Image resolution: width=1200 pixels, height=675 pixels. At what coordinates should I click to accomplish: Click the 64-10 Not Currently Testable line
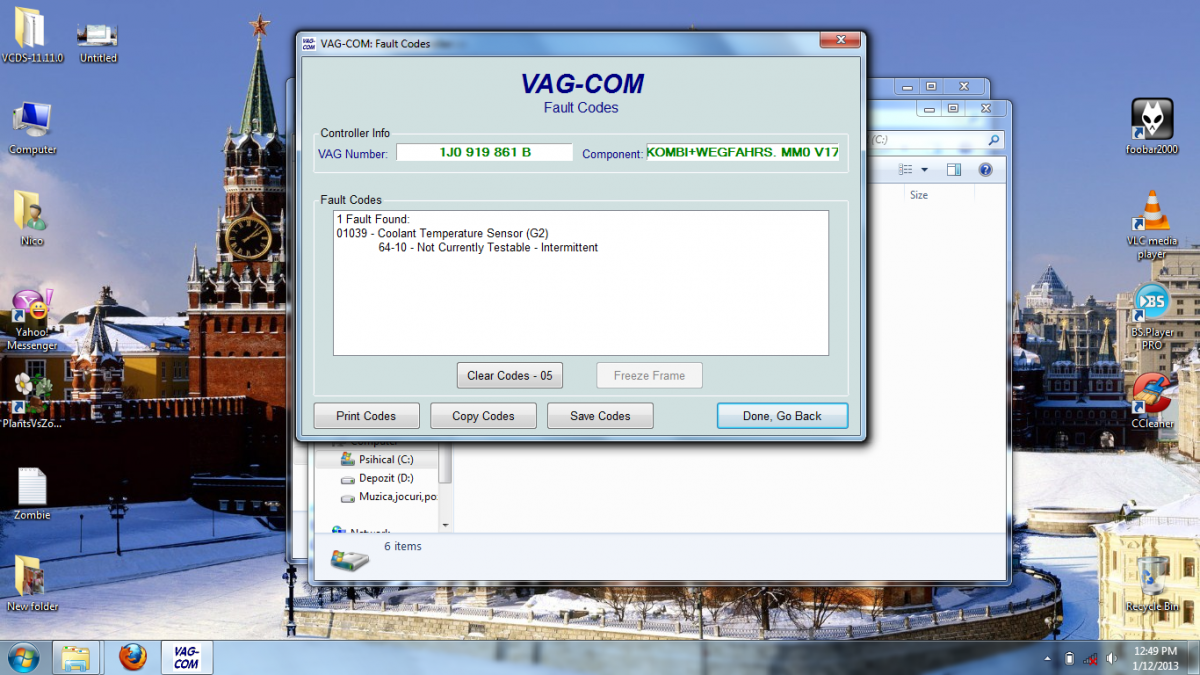[x=488, y=247]
